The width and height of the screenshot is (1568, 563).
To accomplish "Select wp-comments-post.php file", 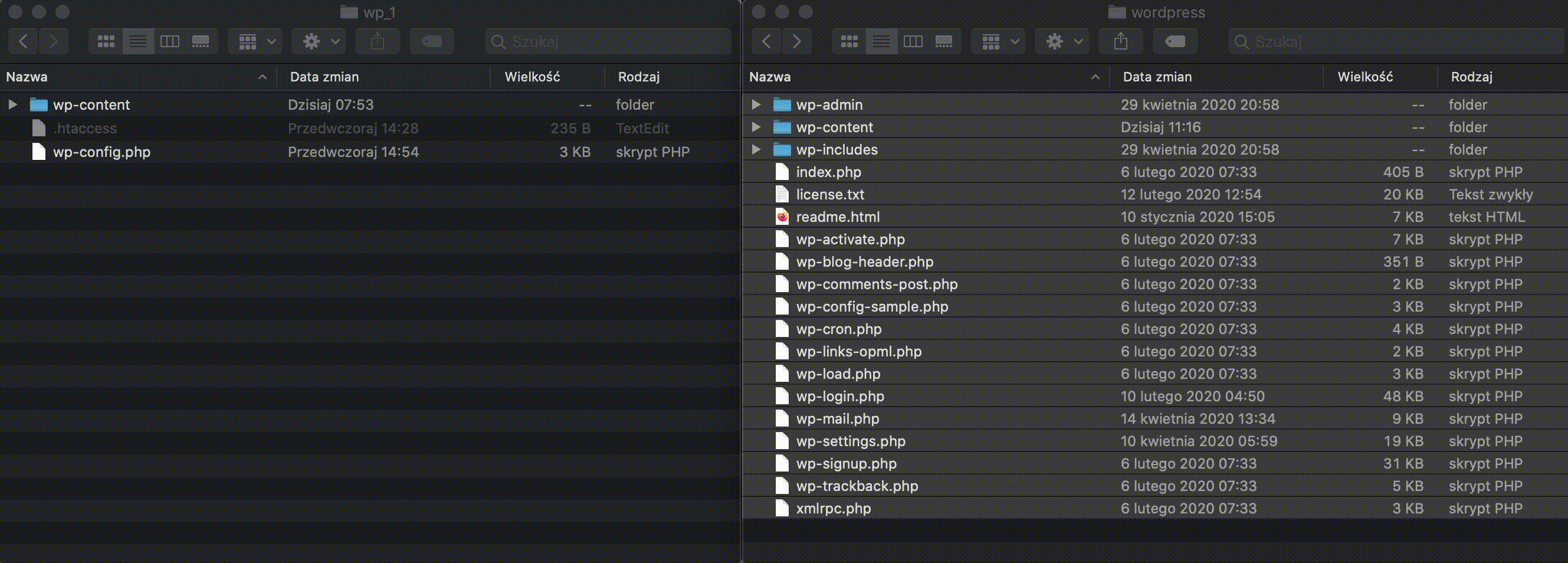I will (1155, 284).
